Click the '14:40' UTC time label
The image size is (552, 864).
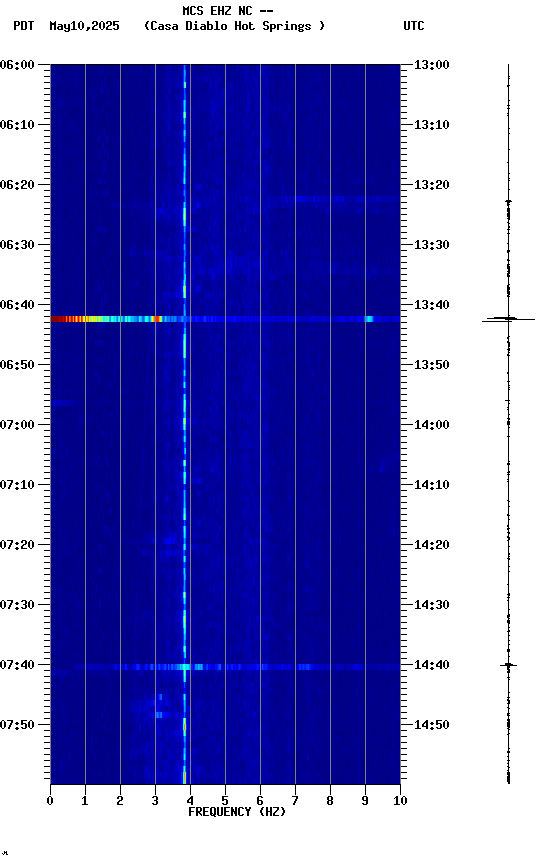point(432,665)
